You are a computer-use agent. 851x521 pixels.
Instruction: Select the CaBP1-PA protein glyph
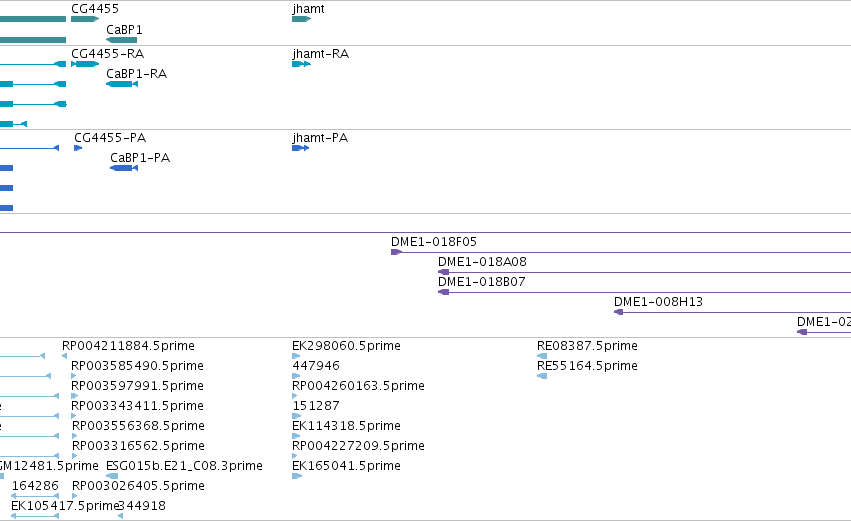point(124,168)
